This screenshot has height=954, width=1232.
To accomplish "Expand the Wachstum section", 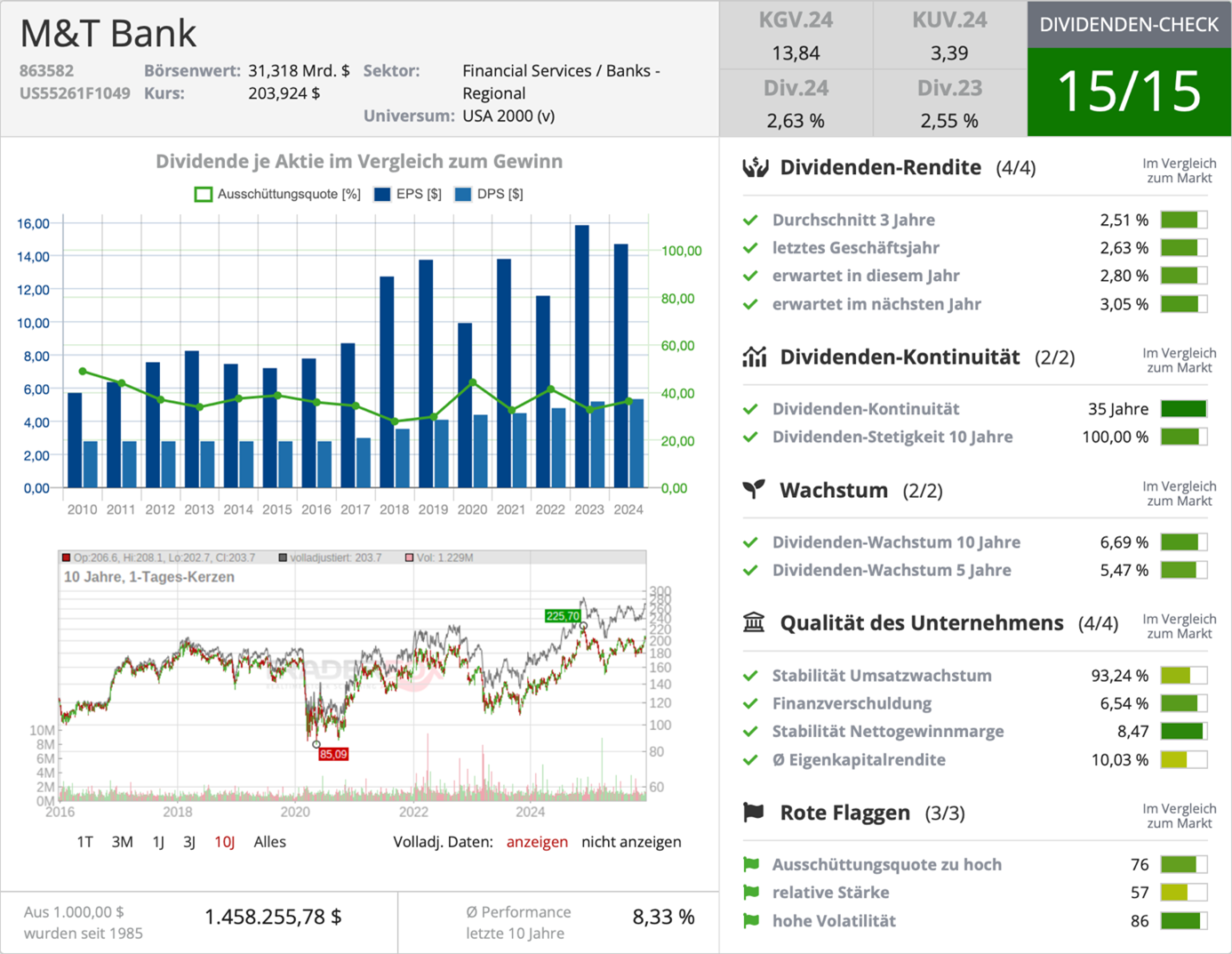I will click(x=833, y=490).
